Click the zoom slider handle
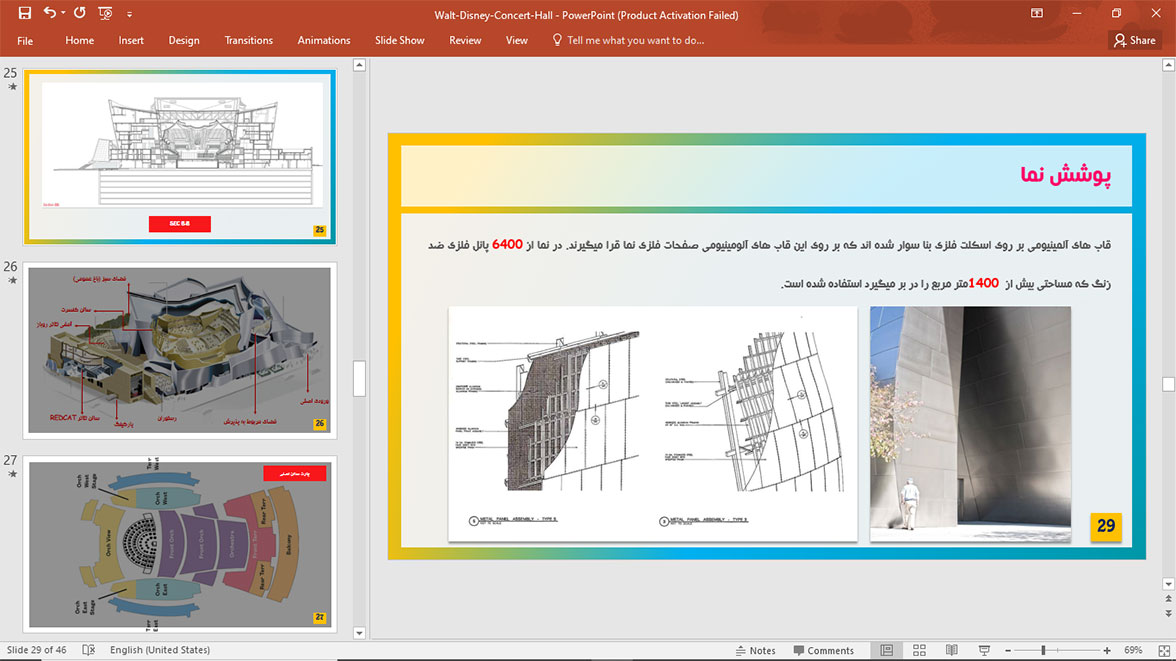Image resolution: width=1176 pixels, height=661 pixels. [1043, 650]
